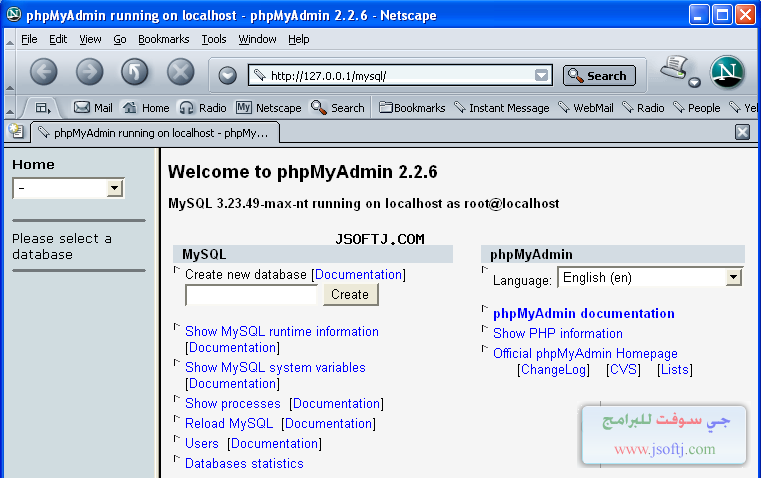Open the Tools menu

point(214,39)
